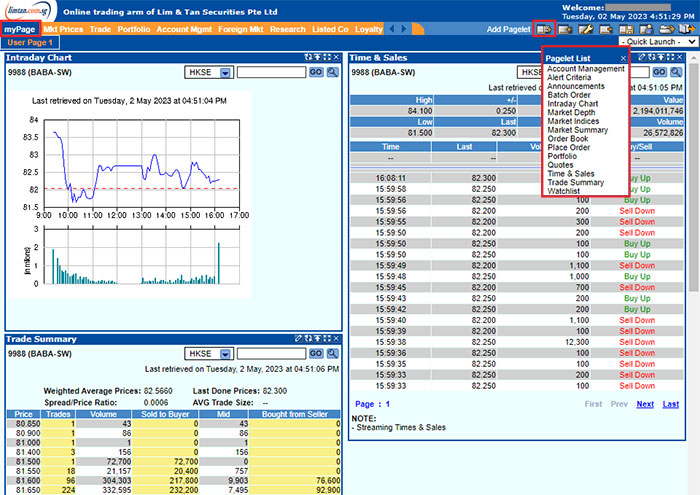Select Place Order in Pagelet List
Image resolution: width=700 pixels, height=495 pixels.
569,147
